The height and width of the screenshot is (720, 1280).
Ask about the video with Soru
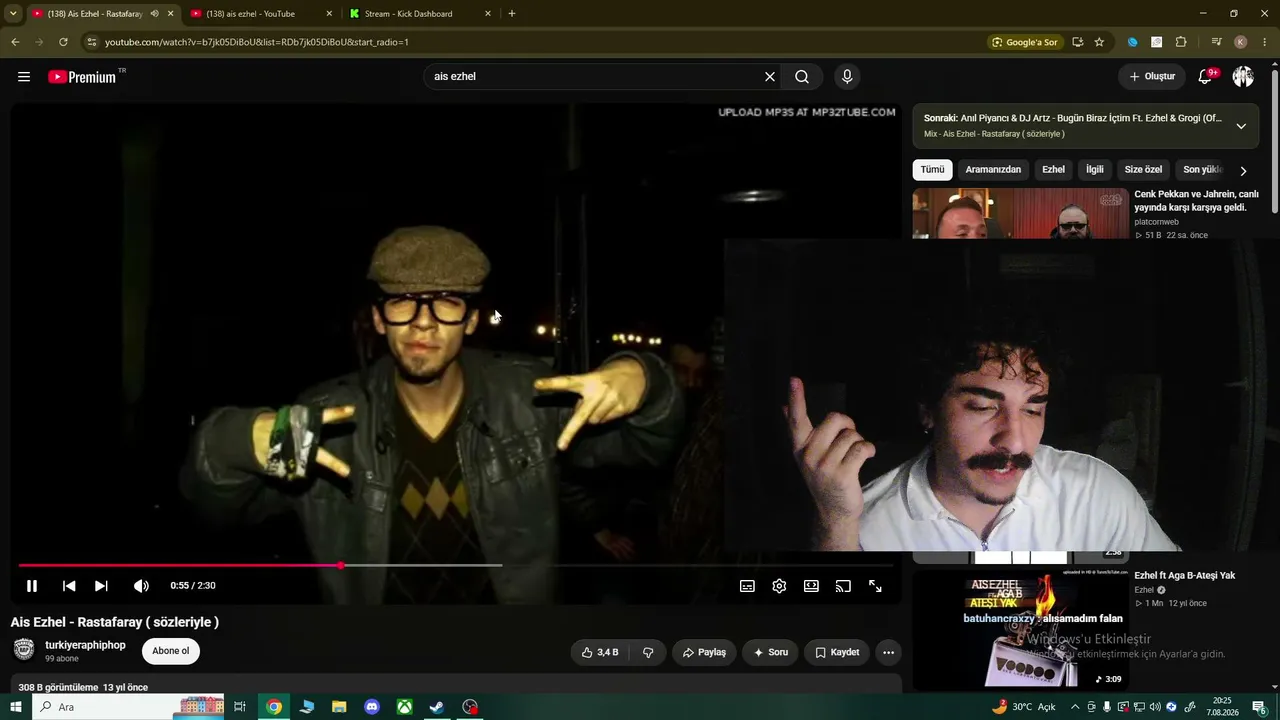coord(770,652)
